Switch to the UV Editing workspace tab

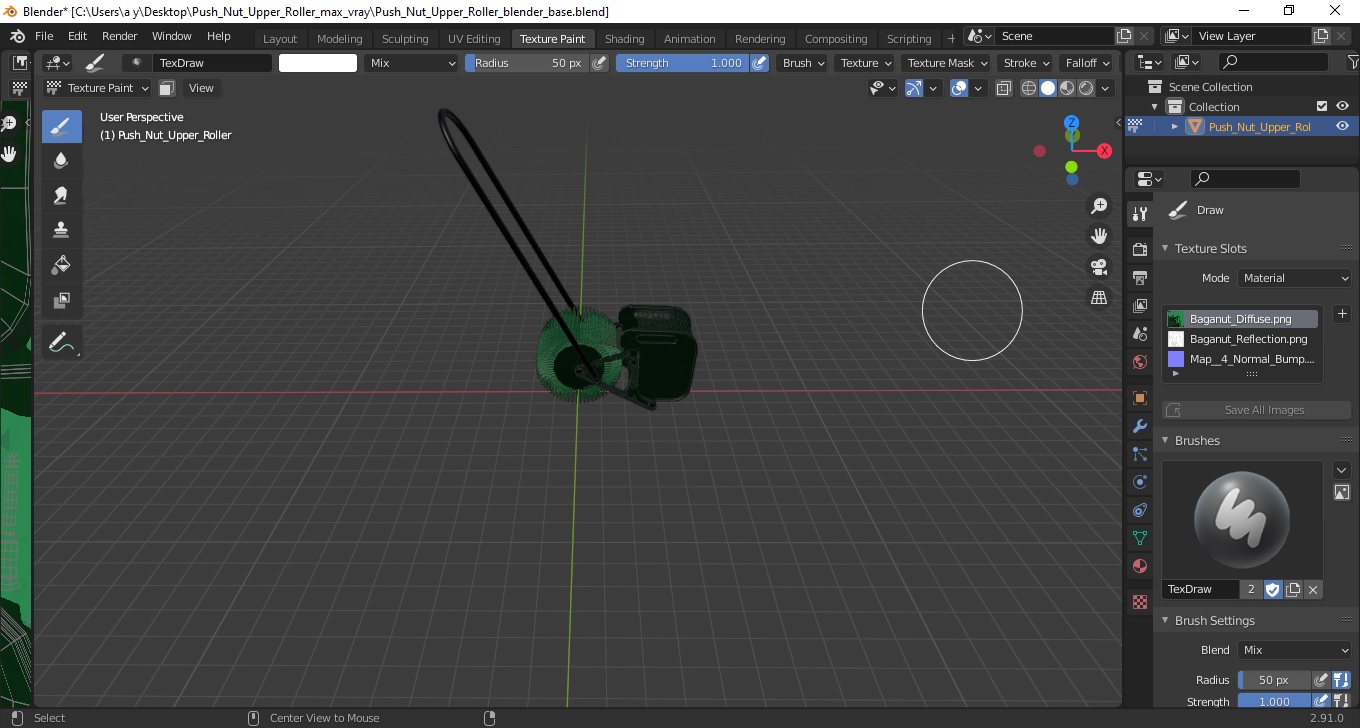pos(474,39)
